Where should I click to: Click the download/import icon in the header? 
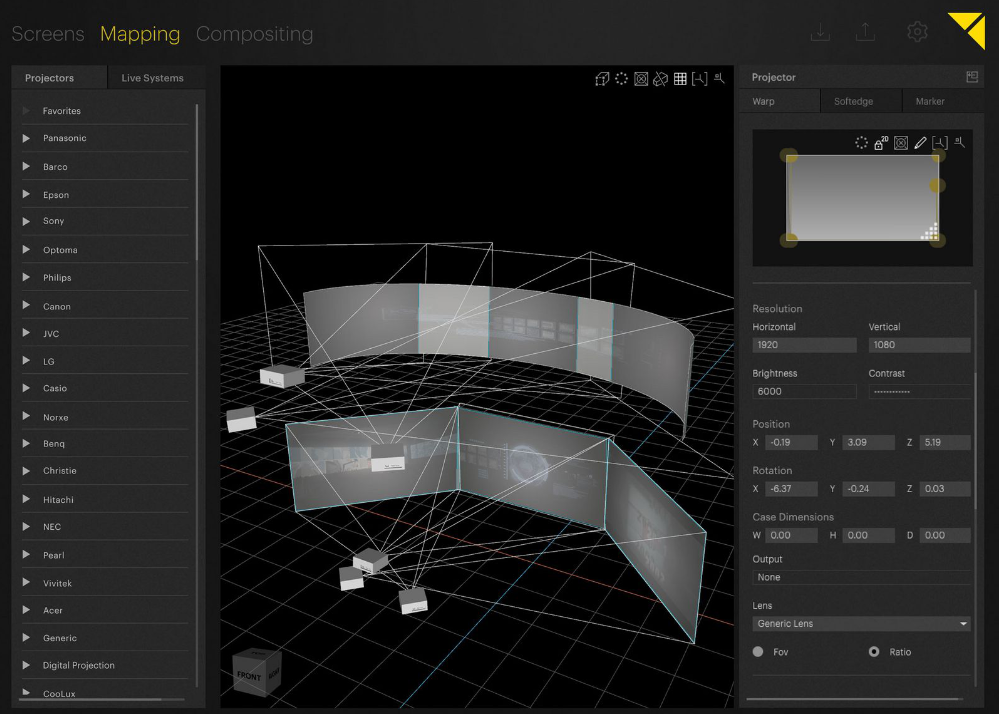click(820, 32)
